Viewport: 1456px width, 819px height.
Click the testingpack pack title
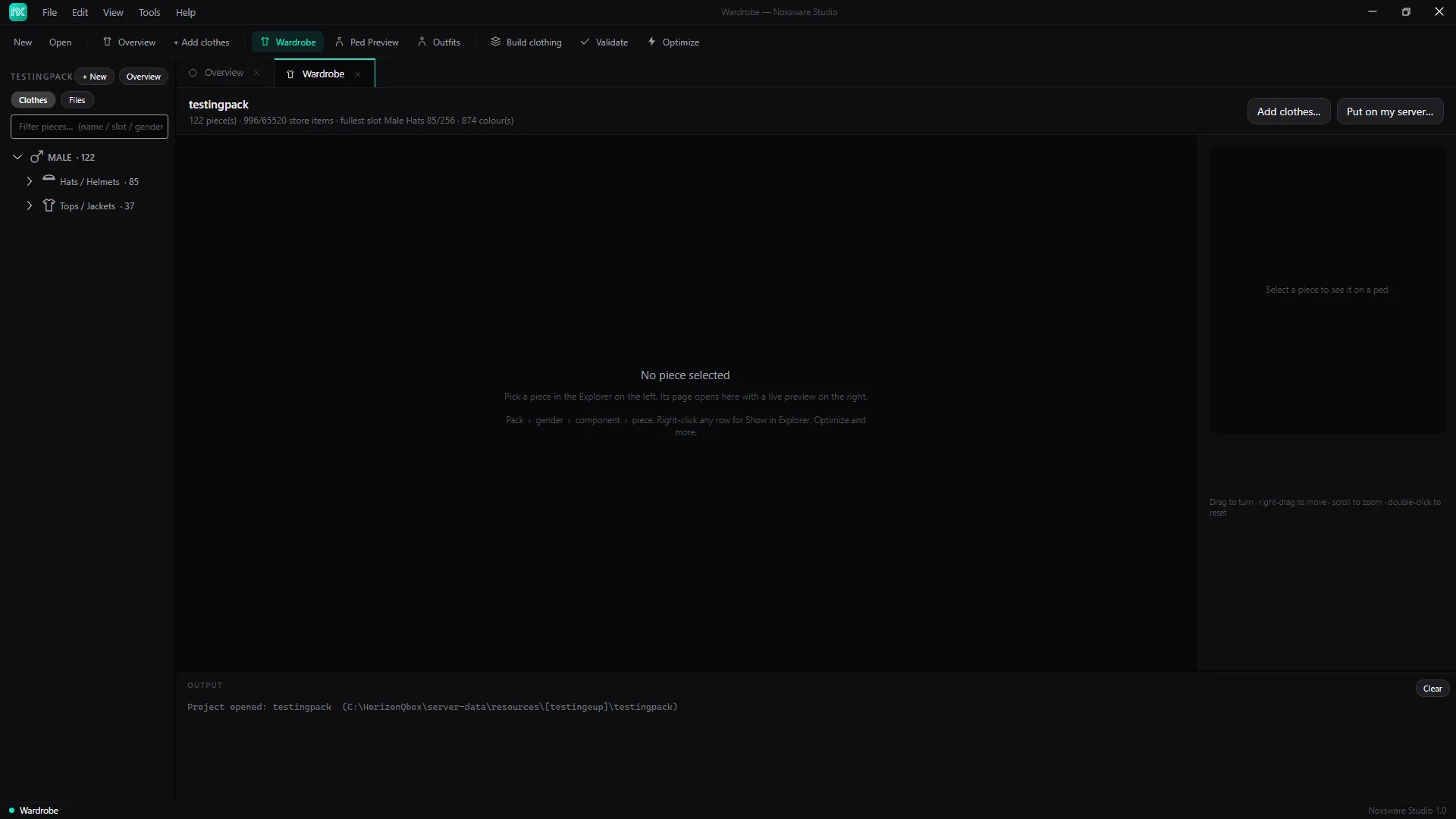[218, 105]
